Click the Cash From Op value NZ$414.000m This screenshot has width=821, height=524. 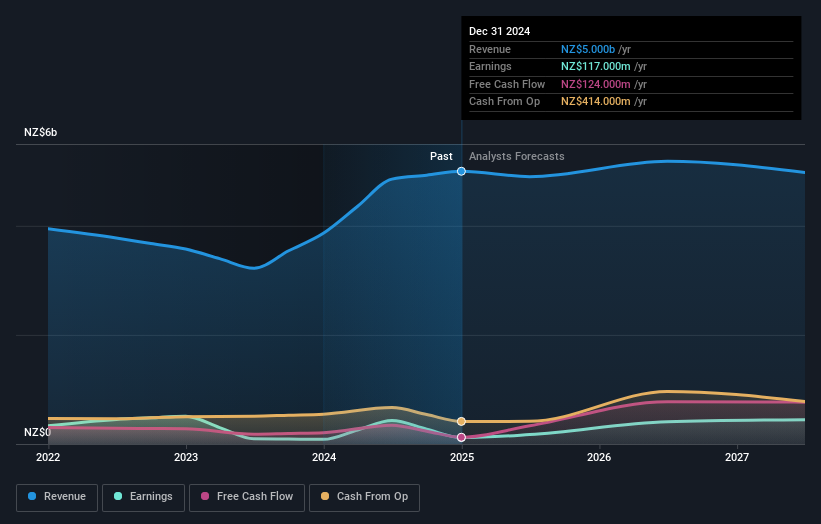click(595, 102)
